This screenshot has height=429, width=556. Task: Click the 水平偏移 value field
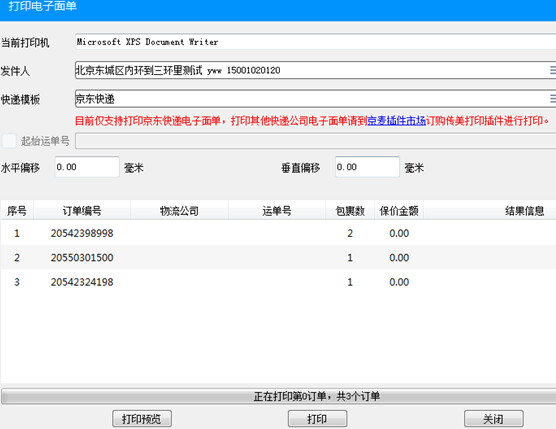[87, 167]
